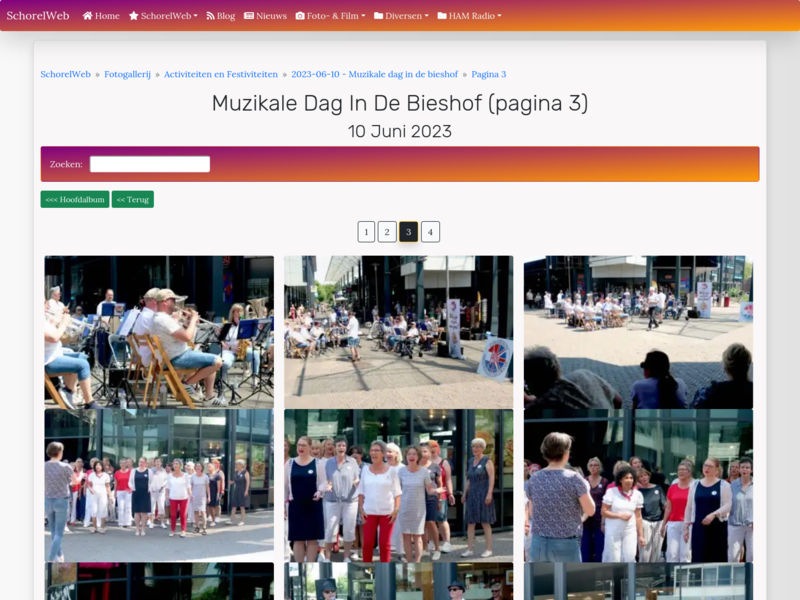Go to gallery page 4
Viewport: 800px width, 600px height.
(x=431, y=232)
